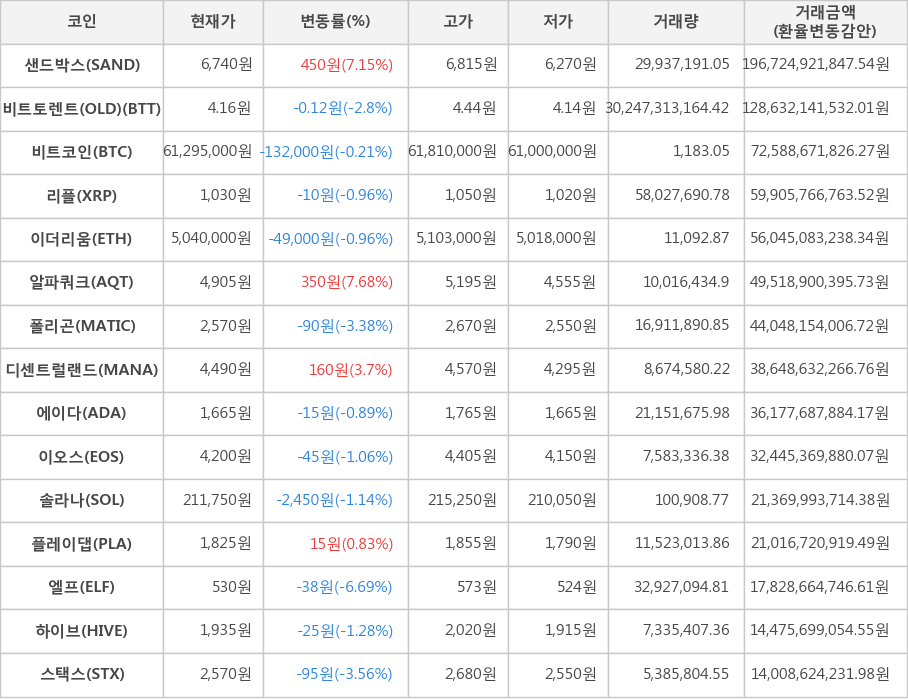908x700 pixels.
Task: Click the 거래금액 column header
Action: tap(825, 21)
